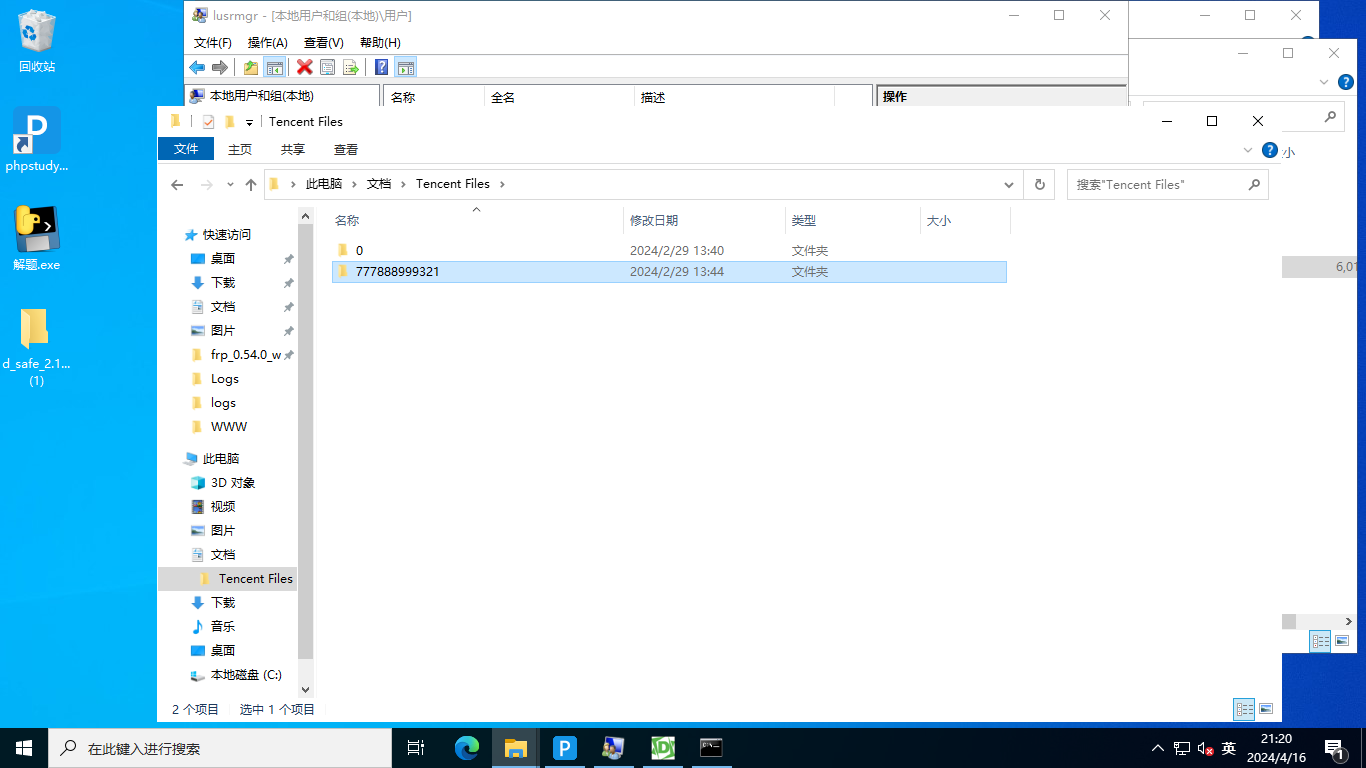Select the 777888999321 folder
This screenshot has height=768, width=1366.
[669, 272]
